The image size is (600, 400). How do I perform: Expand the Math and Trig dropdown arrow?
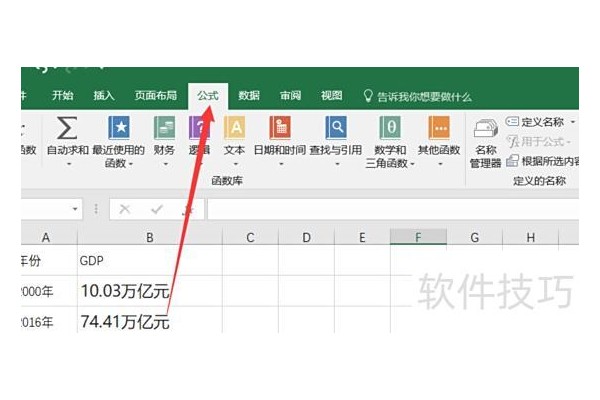tap(412, 164)
